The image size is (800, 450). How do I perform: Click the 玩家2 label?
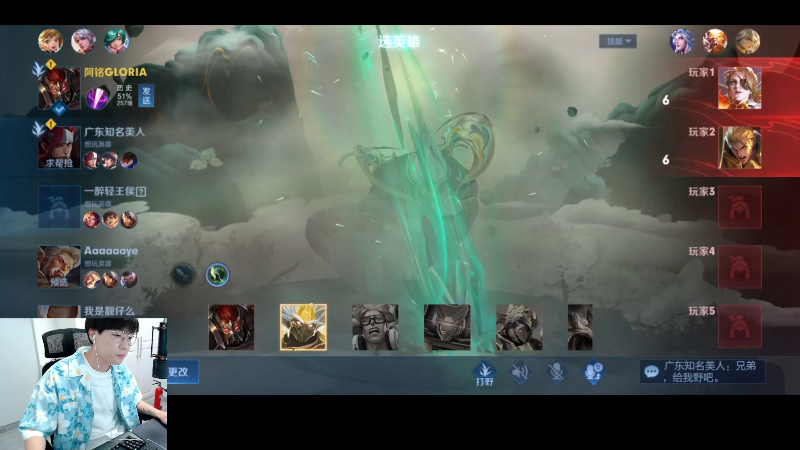coord(702,132)
